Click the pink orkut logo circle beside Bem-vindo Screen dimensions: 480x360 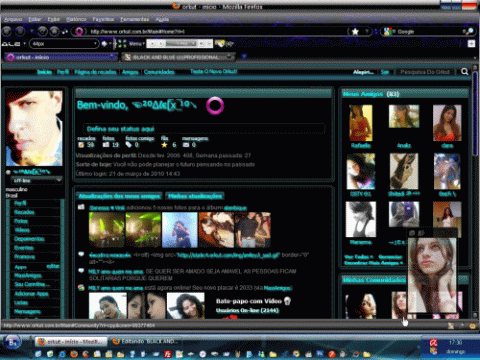[215, 106]
